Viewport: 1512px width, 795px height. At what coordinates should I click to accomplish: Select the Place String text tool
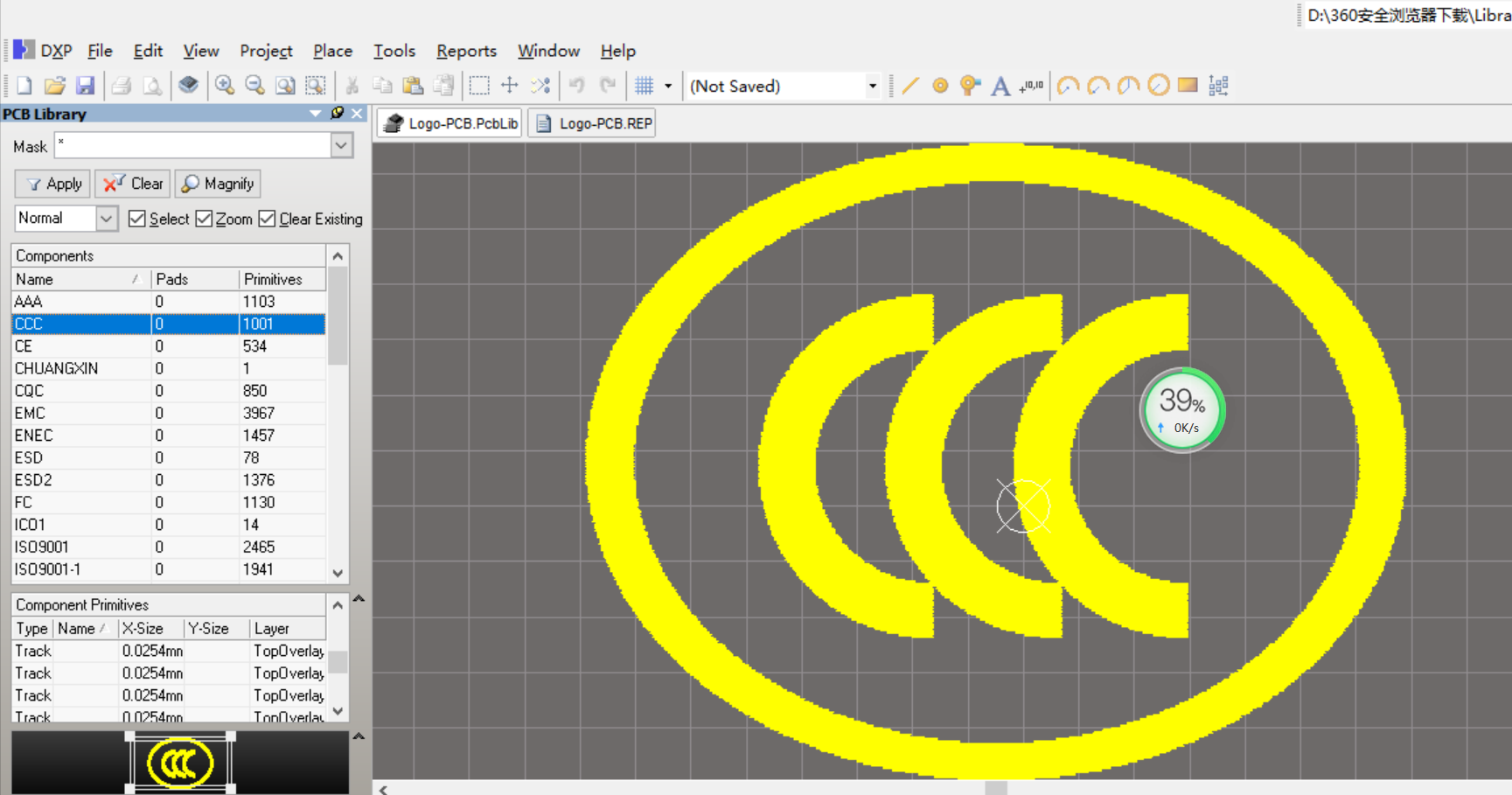tap(1000, 86)
